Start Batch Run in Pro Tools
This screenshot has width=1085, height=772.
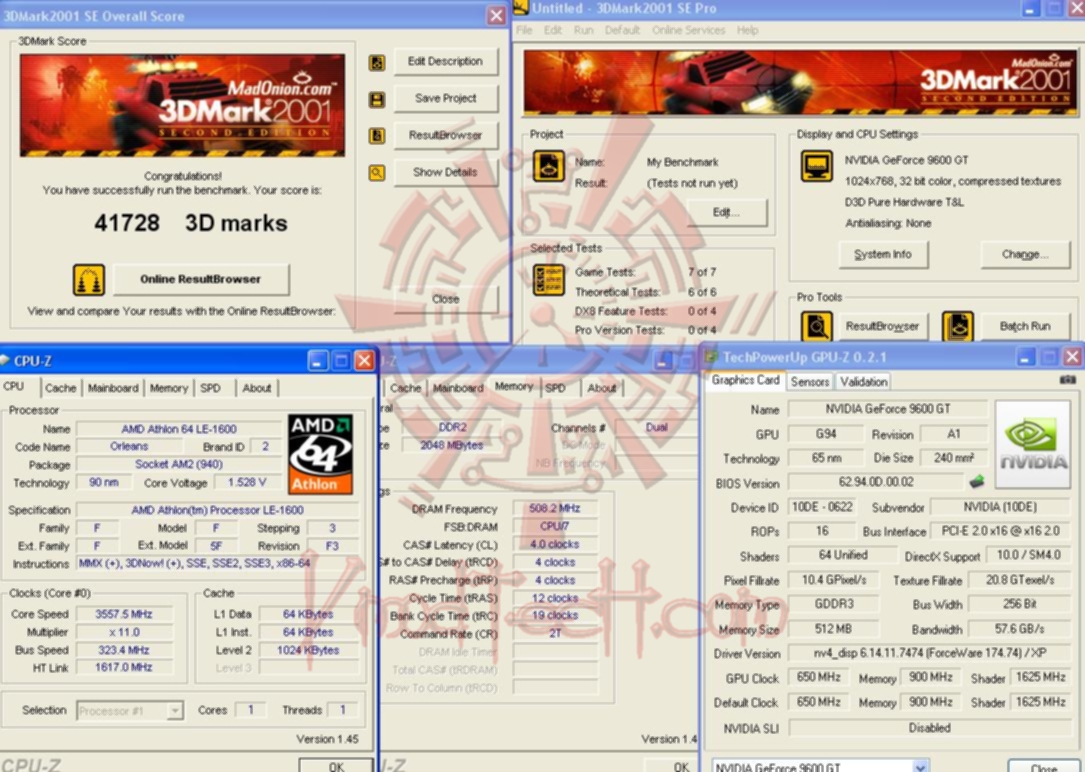tap(1025, 327)
